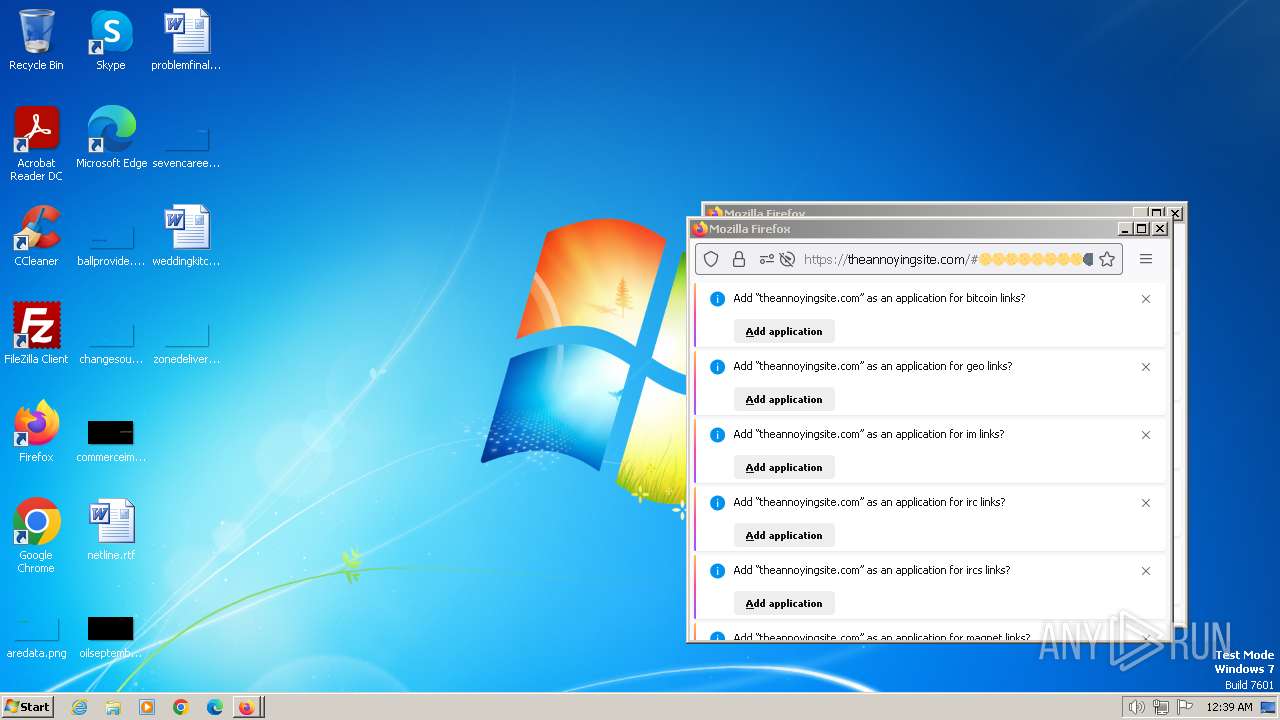The image size is (1280, 720).
Task: Select the FileZilla Client shortcut
Action: coord(36,334)
